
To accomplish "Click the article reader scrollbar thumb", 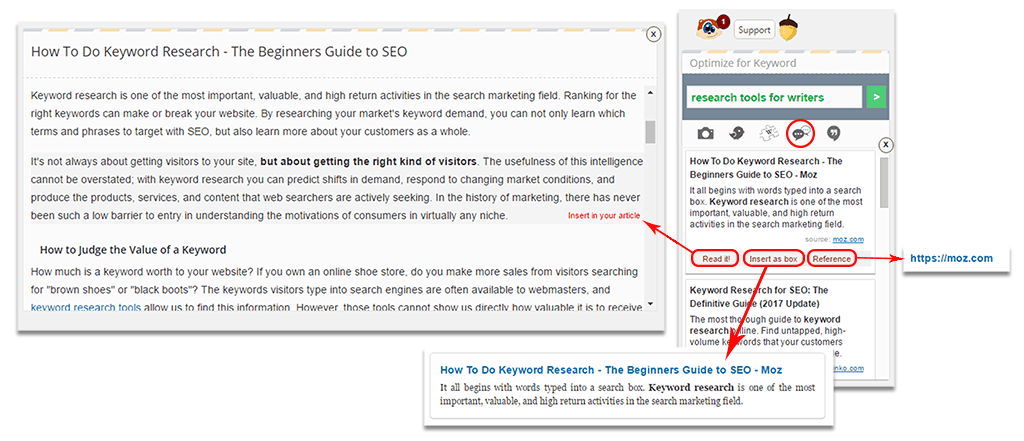I will [x=650, y=131].
